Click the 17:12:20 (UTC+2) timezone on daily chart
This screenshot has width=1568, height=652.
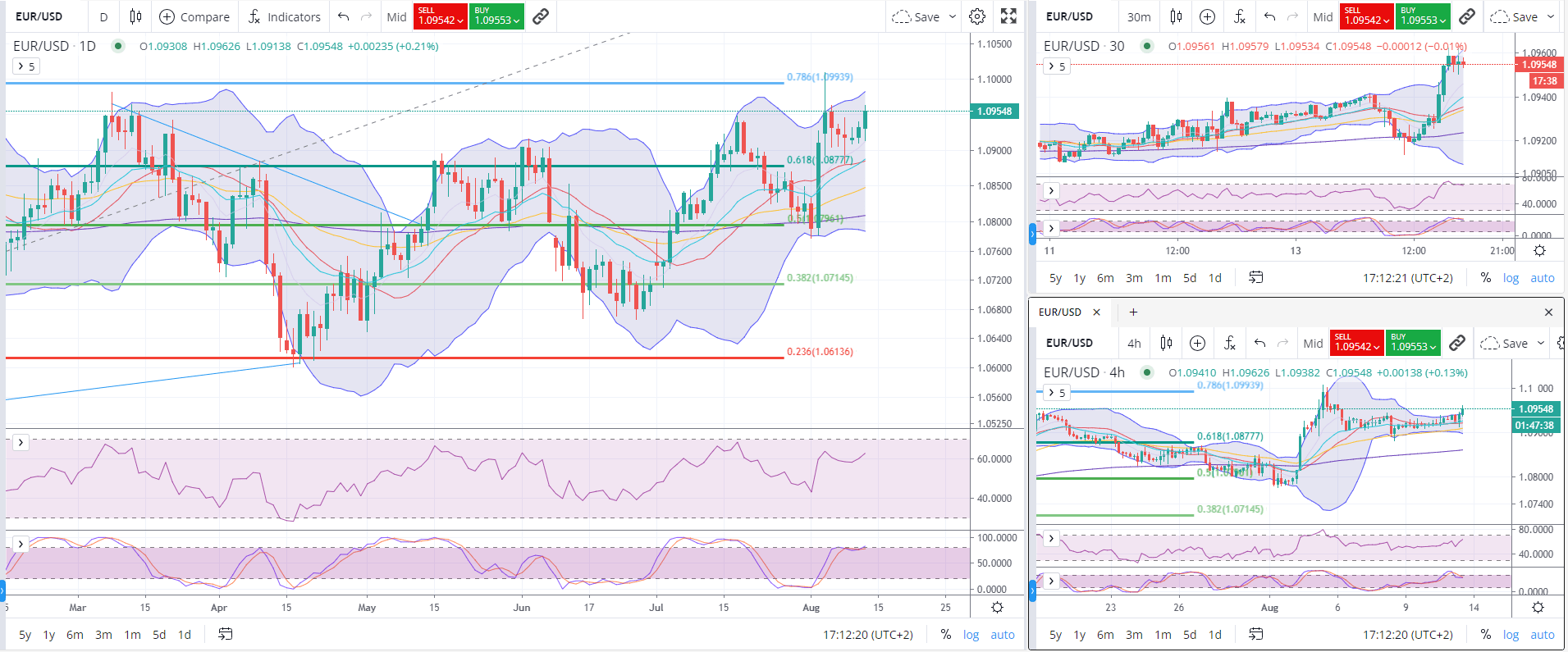[868, 635]
